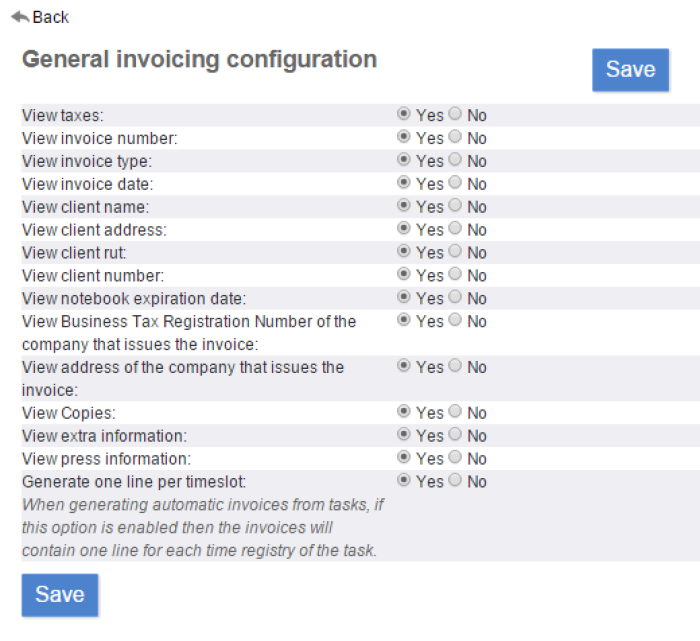Set View client rut to No
Screen dimensions: 700x641
[456, 252]
